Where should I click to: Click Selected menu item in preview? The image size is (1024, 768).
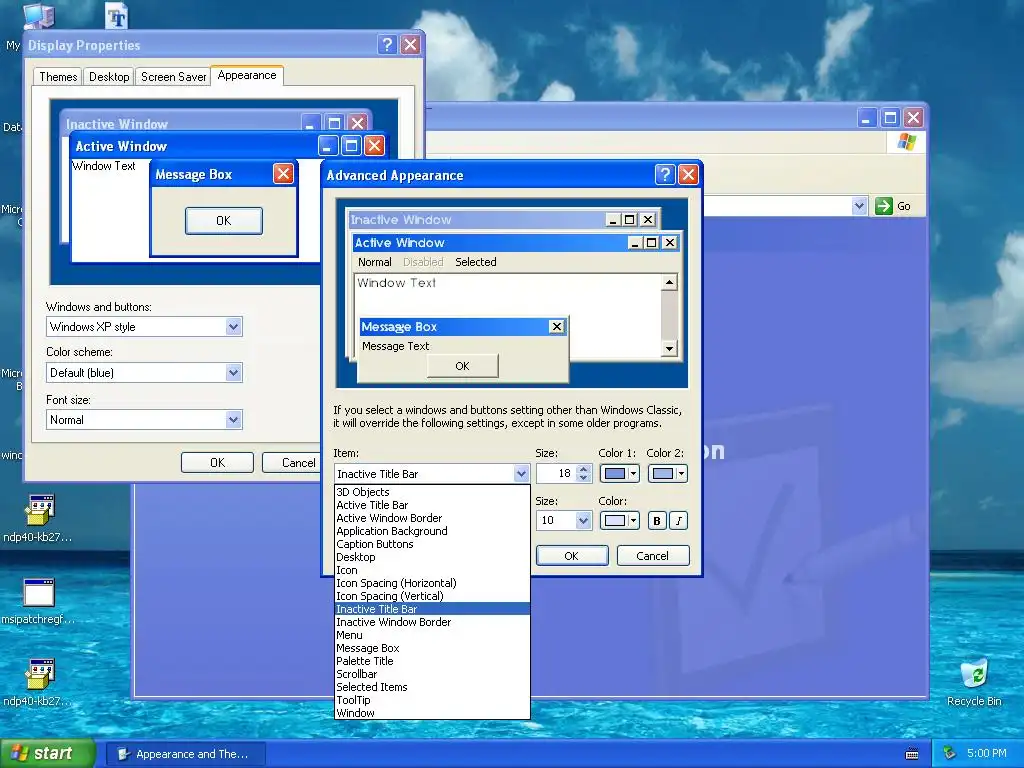pos(475,262)
